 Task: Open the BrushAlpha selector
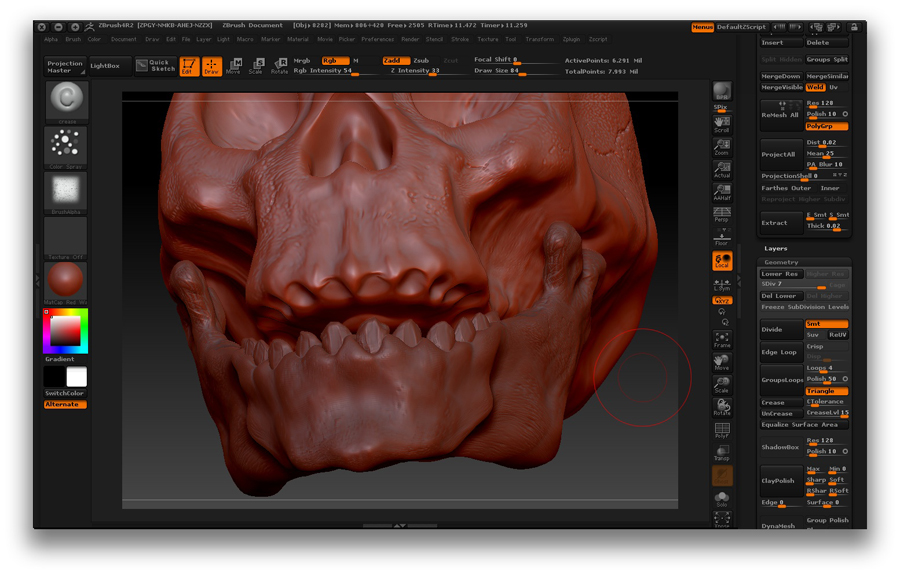(66, 192)
